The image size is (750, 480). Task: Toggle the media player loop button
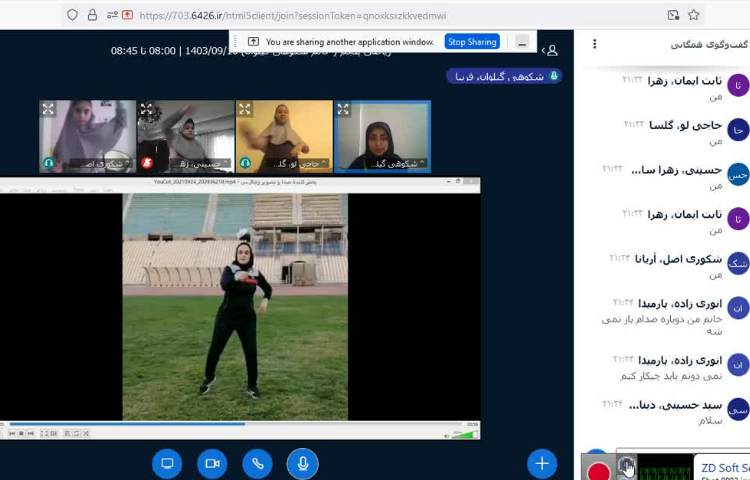click(76, 434)
